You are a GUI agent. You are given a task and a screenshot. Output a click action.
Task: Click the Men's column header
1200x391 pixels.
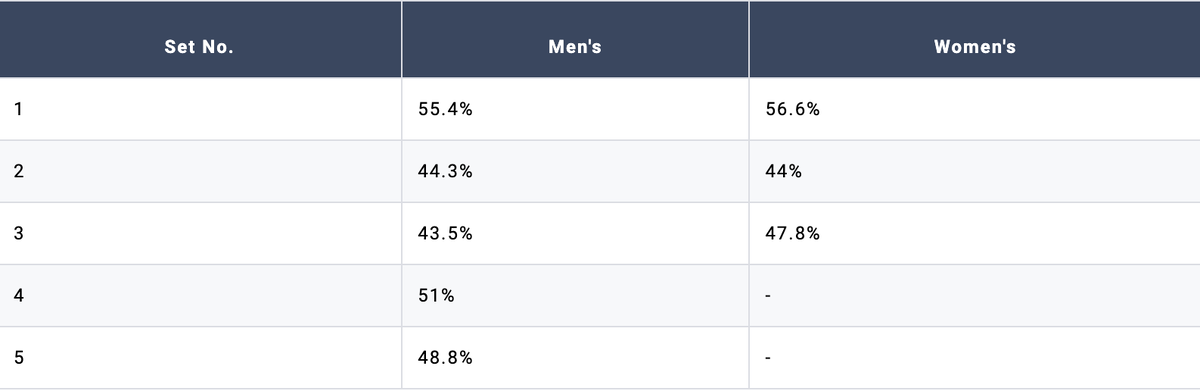click(x=575, y=40)
